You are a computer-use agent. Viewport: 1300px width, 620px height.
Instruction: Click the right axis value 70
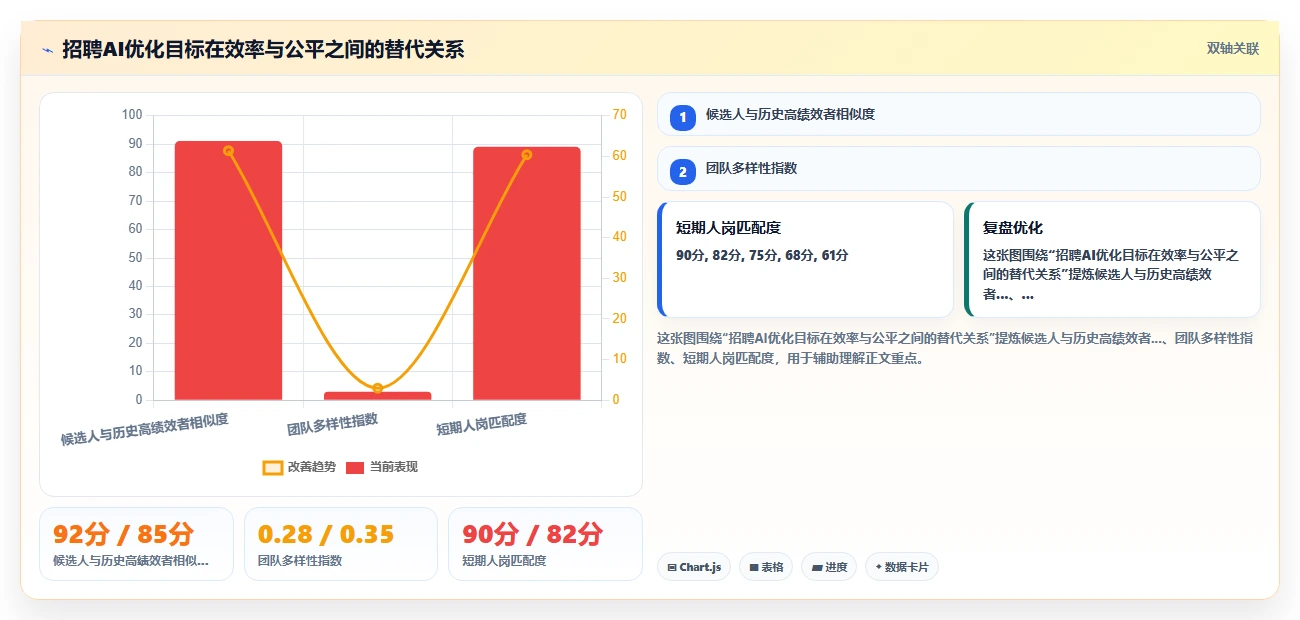[x=619, y=115]
